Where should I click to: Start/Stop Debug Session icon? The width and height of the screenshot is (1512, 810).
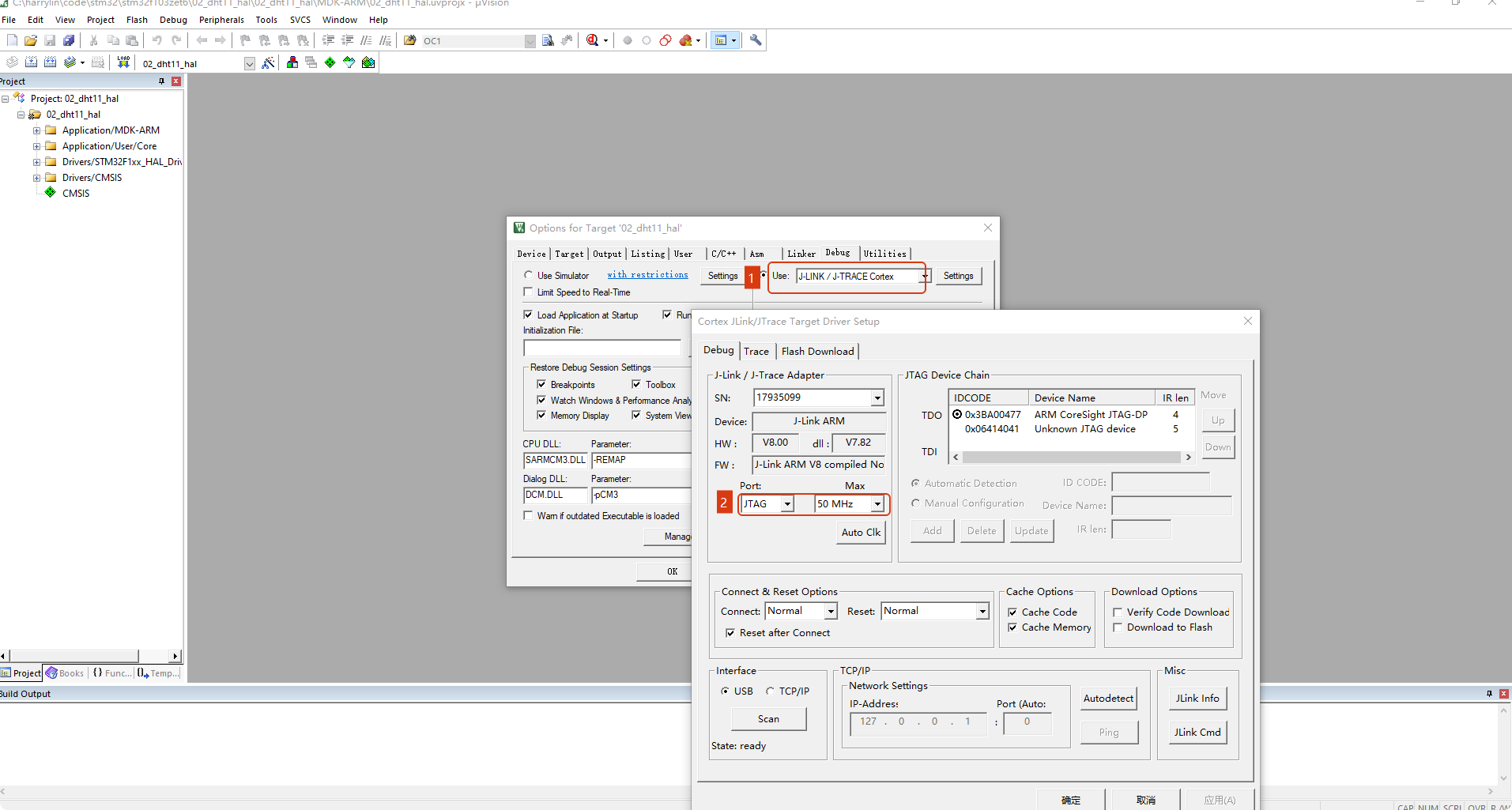point(593,40)
